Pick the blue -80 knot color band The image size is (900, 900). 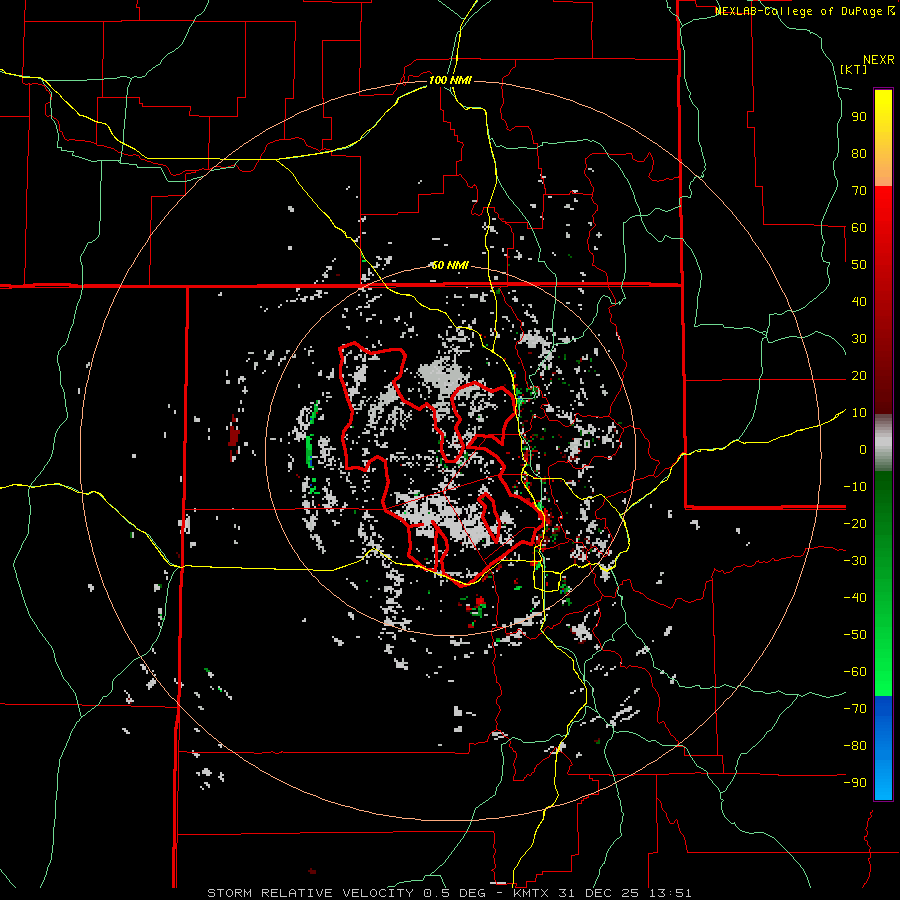(883, 745)
